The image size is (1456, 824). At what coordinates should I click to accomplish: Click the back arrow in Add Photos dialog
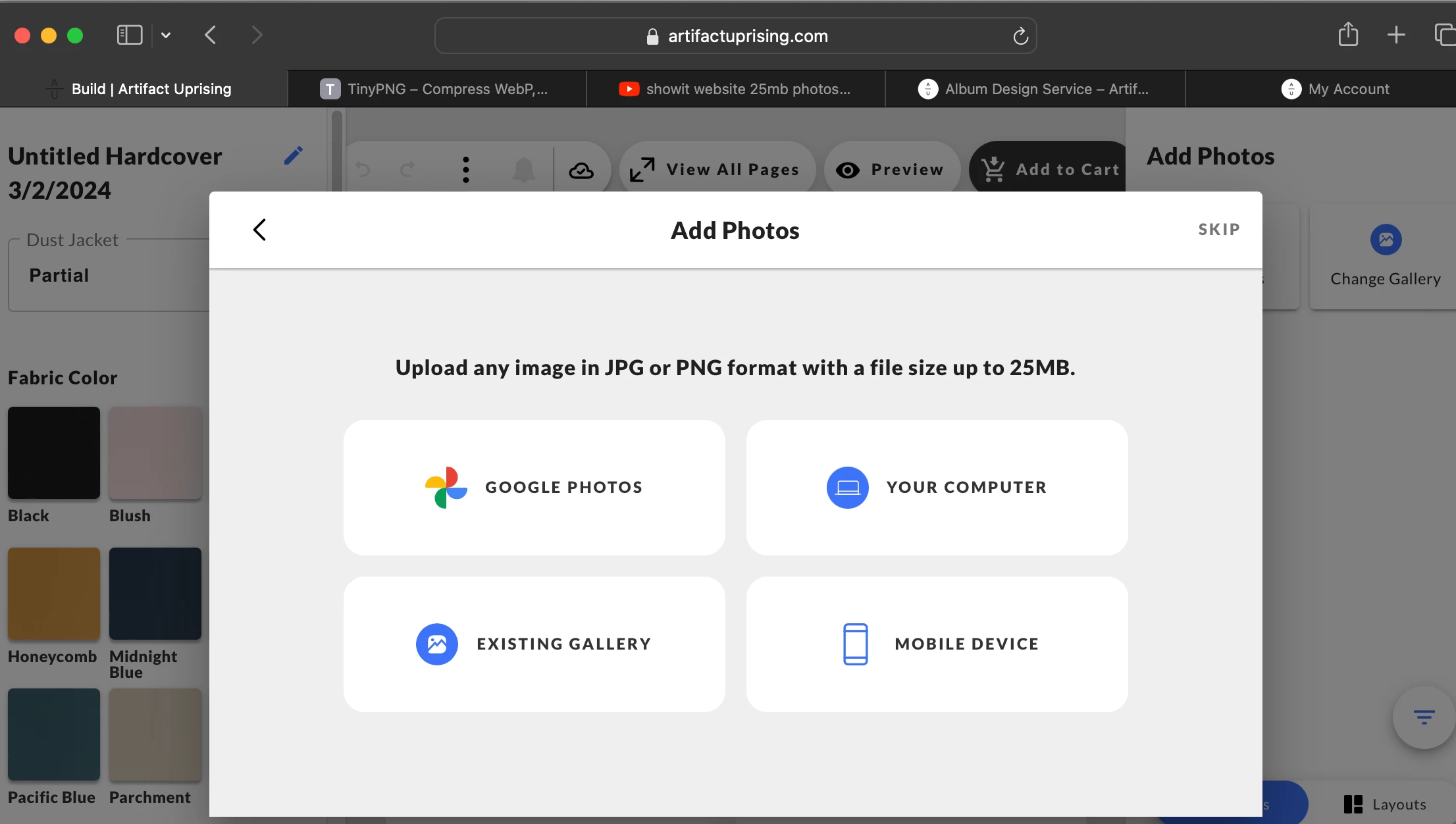click(259, 230)
